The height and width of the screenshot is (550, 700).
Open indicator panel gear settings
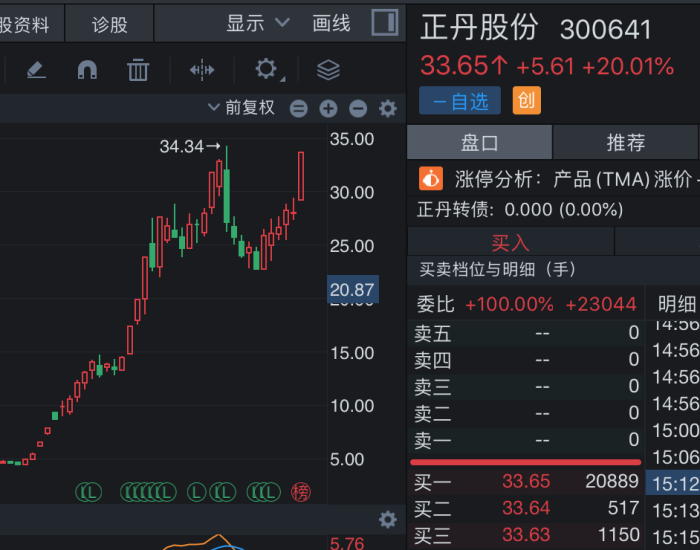tap(387, 519)
